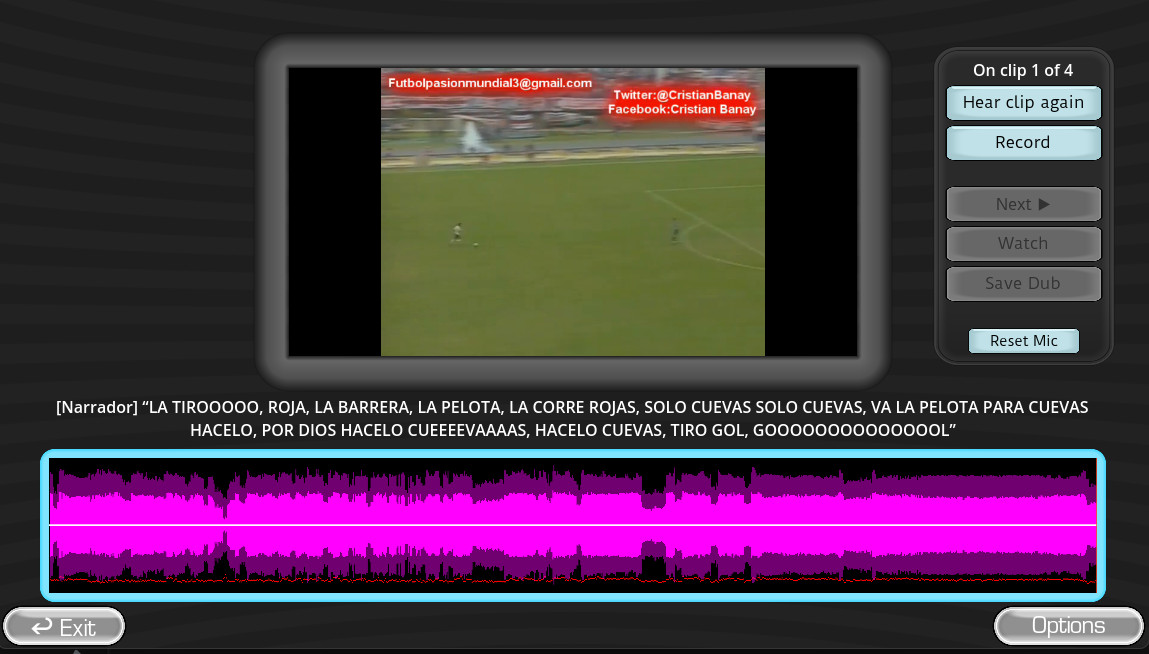The height and width of the screenshot is (654, 1149).
Task: Click the 'On clip 1 of 4' label
Action: [x=1023, y=70]
